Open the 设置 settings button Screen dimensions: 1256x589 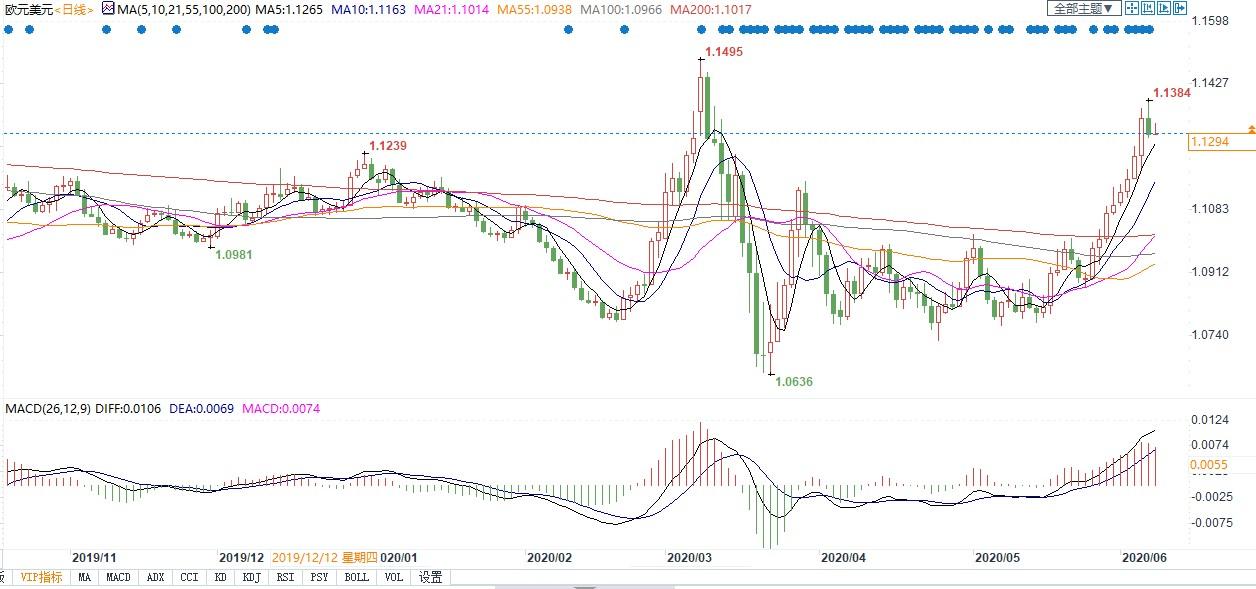(430, 577)
